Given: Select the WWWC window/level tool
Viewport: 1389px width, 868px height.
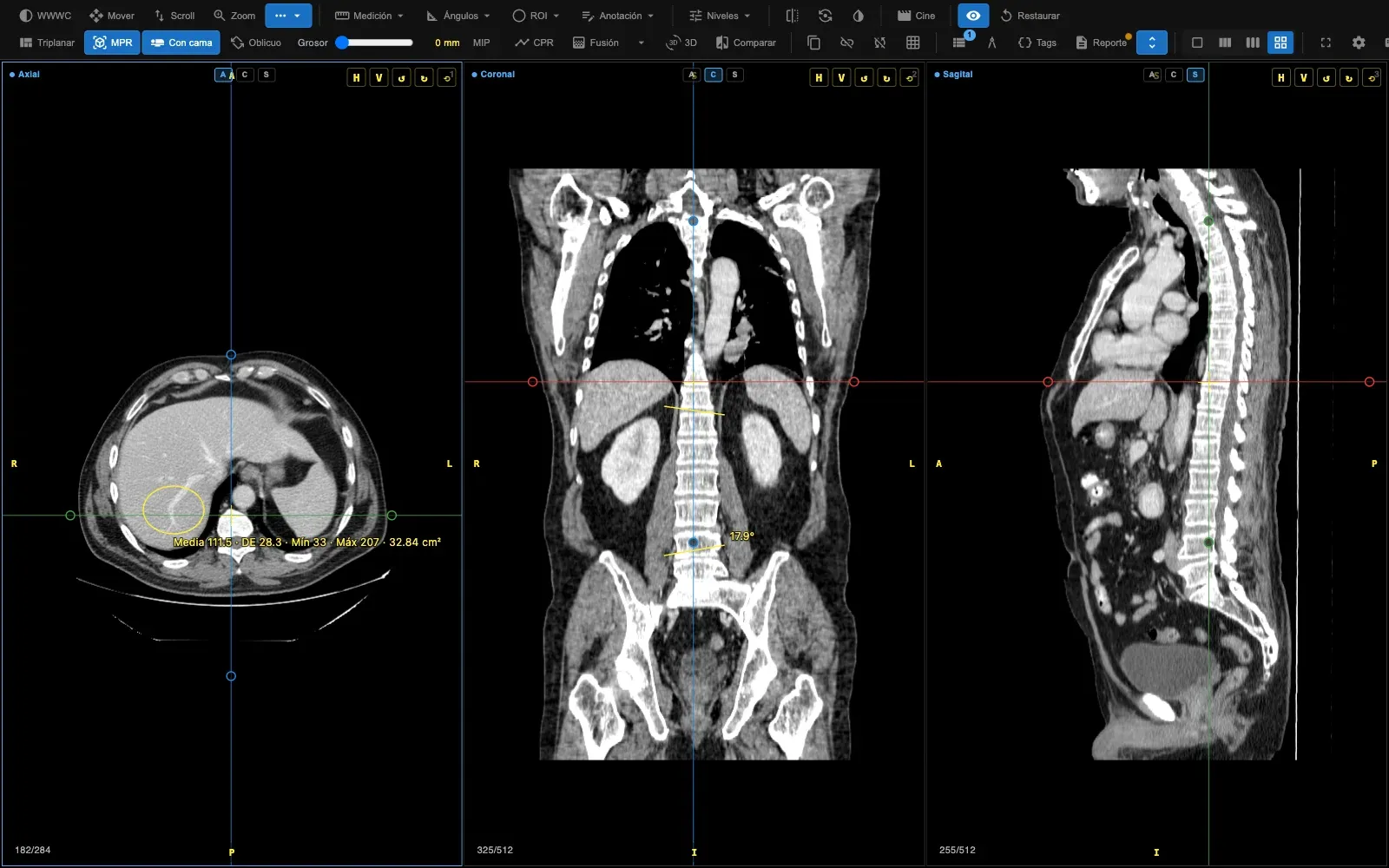Looking at the screenshot, I should tap(45, 16).
